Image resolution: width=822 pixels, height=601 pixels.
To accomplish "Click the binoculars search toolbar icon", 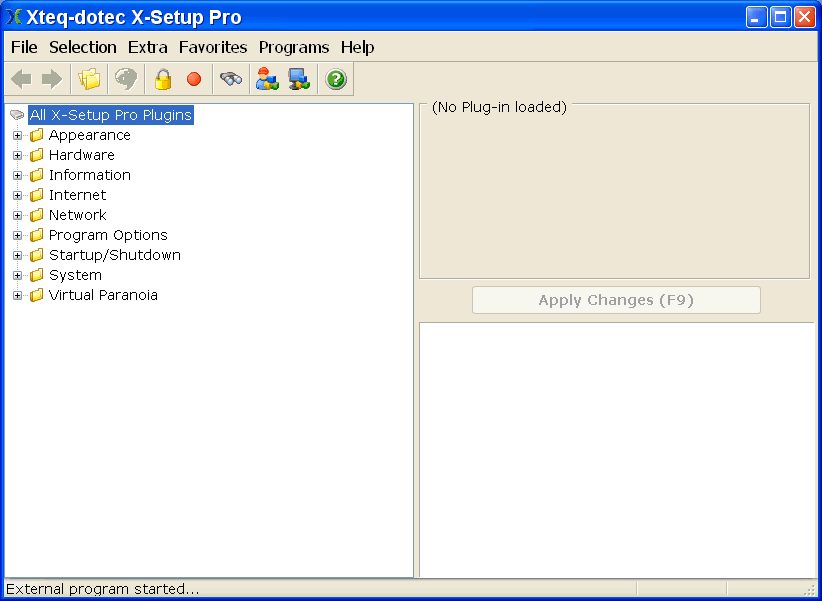I will click(231, 79).
